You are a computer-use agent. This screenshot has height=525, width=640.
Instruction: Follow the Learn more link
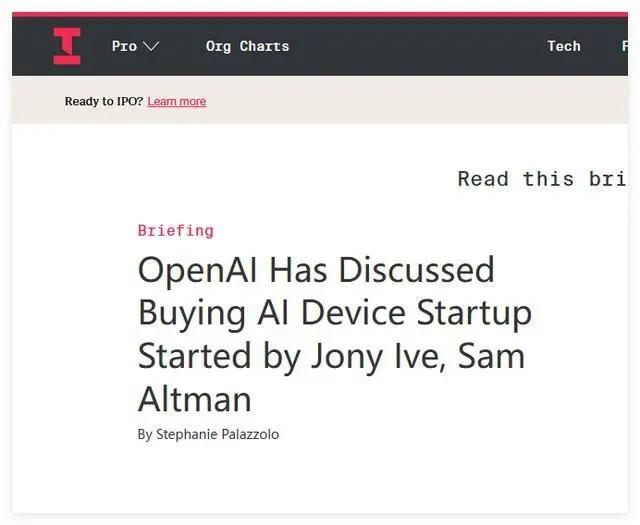pos(177,101)
